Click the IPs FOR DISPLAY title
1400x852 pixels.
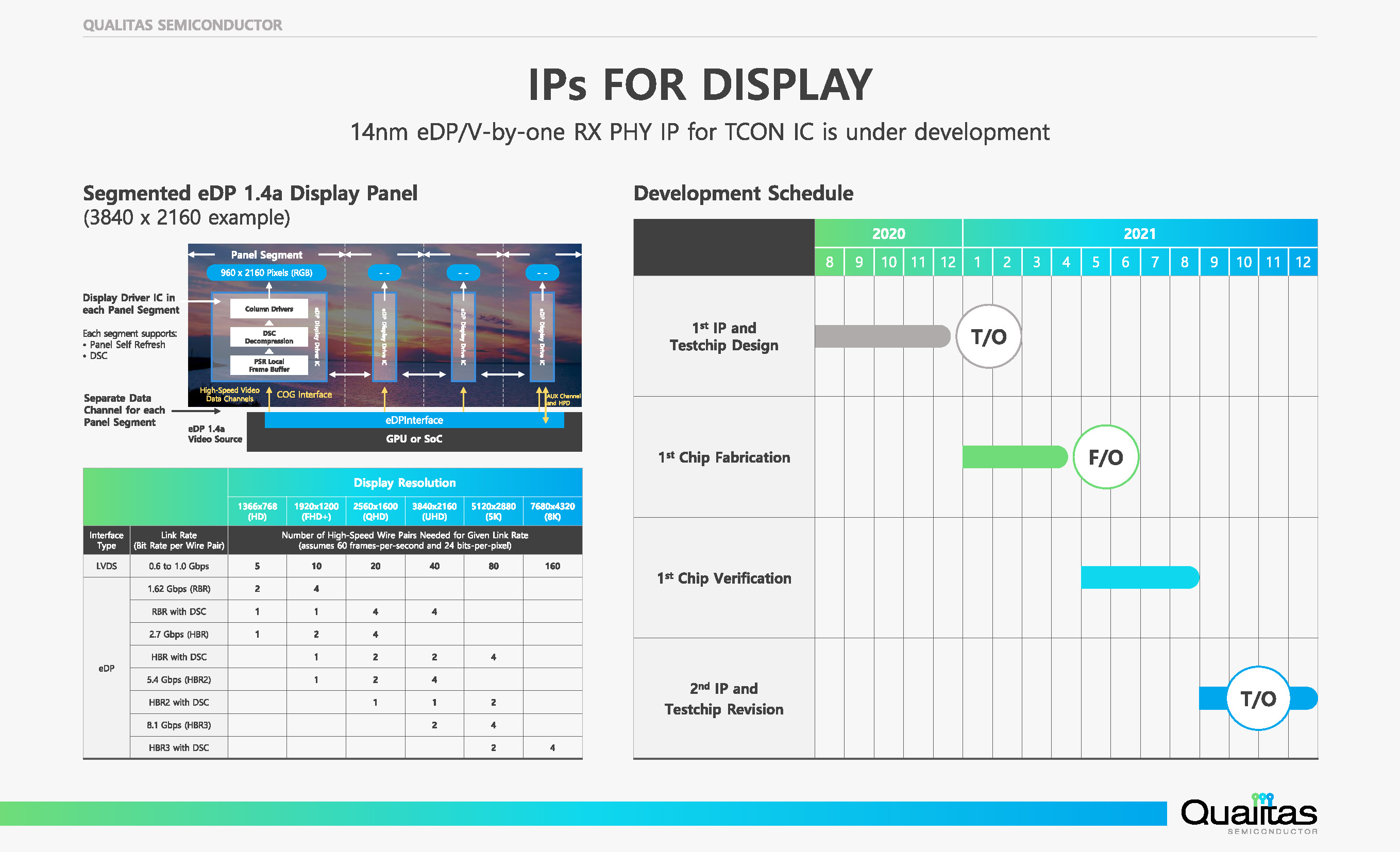699,84
